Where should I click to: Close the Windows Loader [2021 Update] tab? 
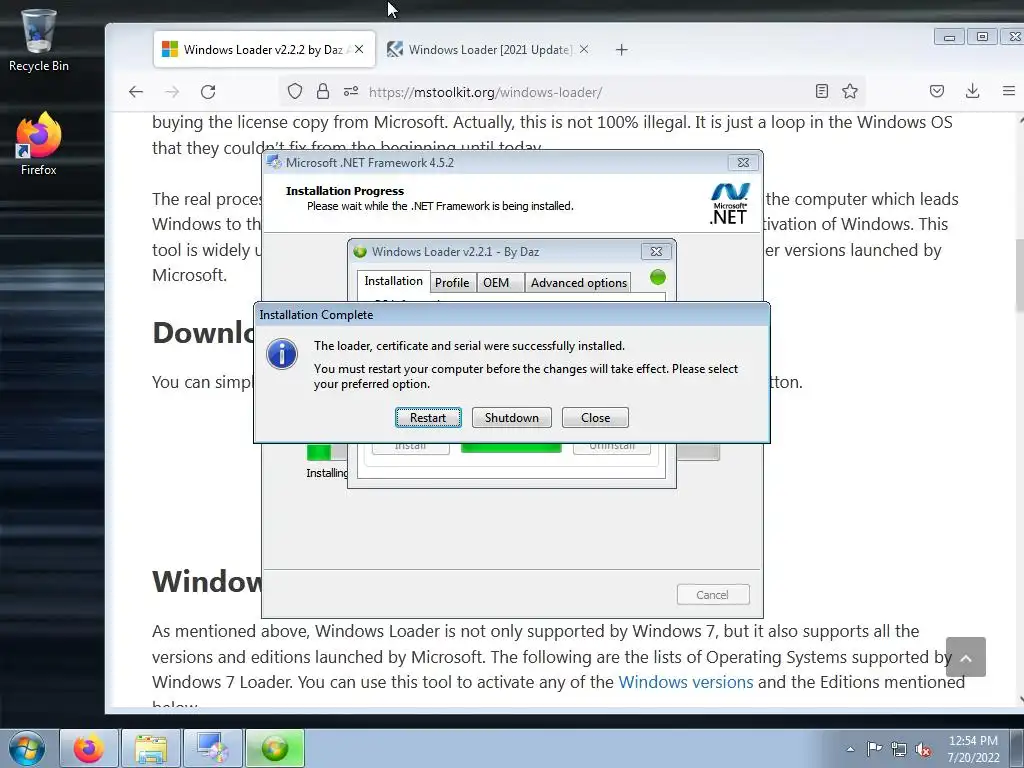point(584,50)
